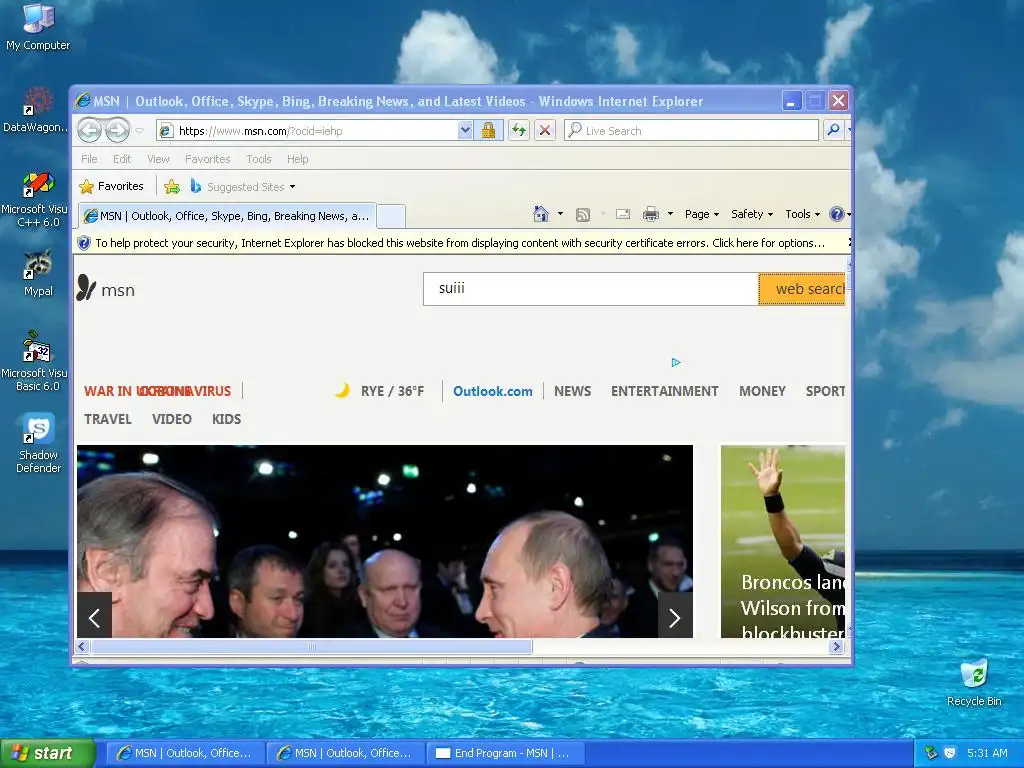The height and width of the screenshot is (768, 1024).
Task: Expand the address bar URL history dropdown
Action: [465, 131]
